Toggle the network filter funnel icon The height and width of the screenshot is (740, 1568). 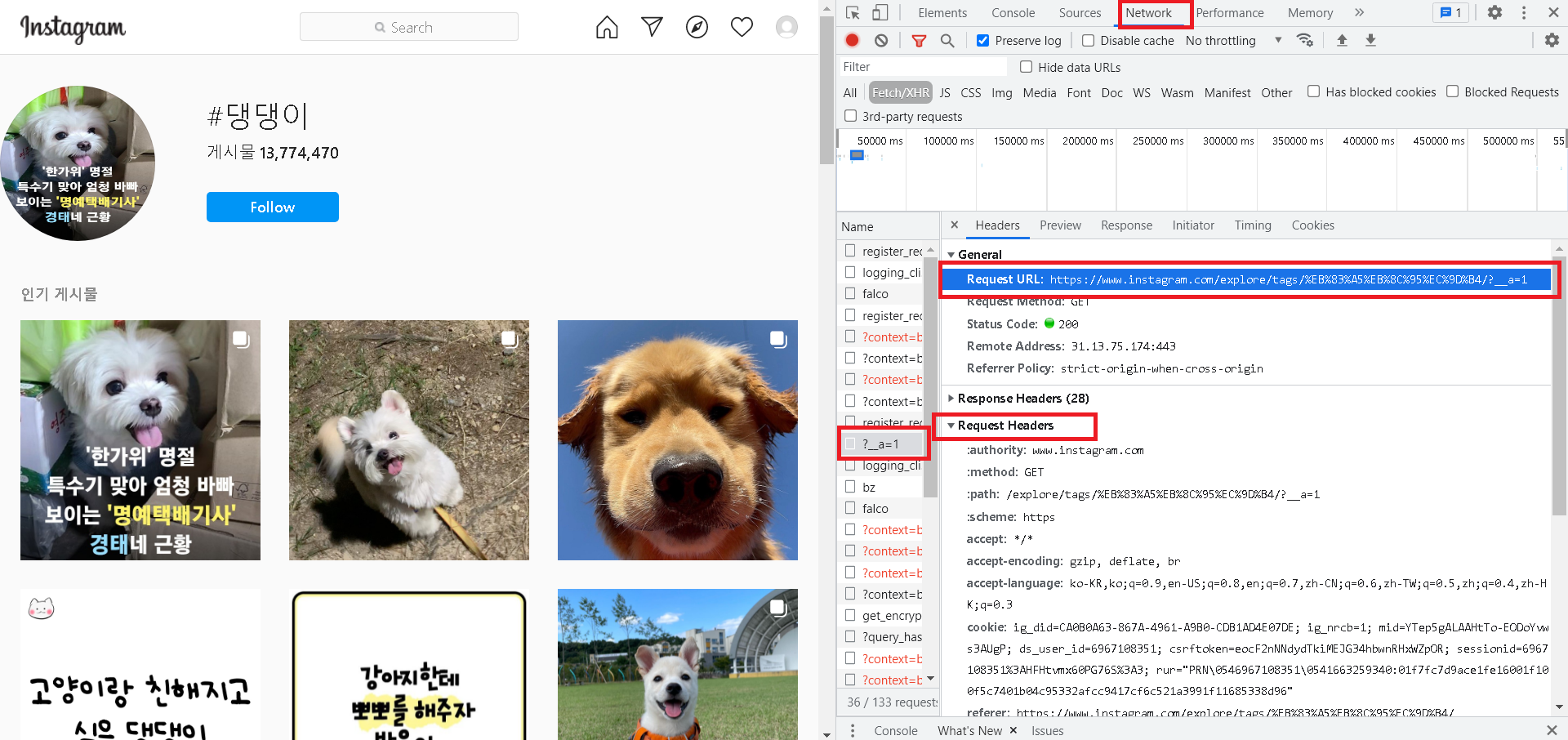919,40
